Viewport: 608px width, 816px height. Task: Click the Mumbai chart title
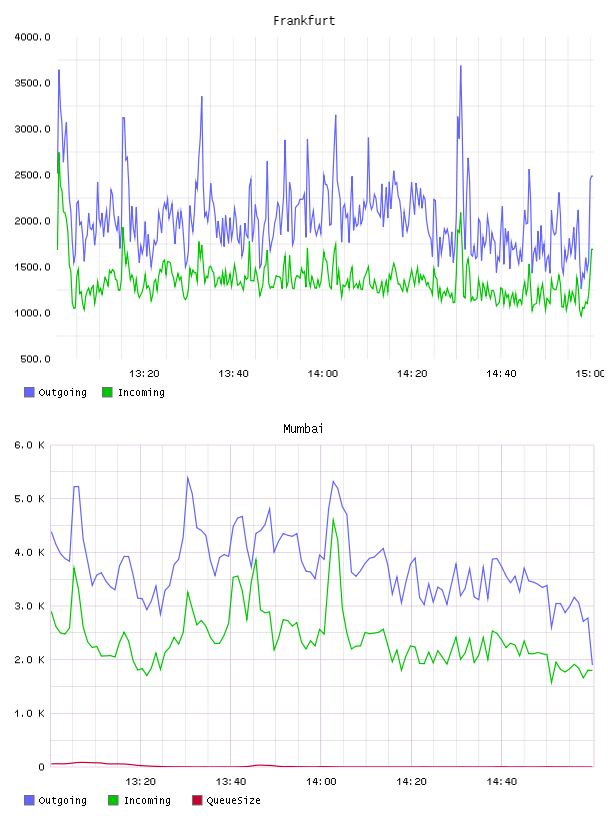[x=303, y=429]
